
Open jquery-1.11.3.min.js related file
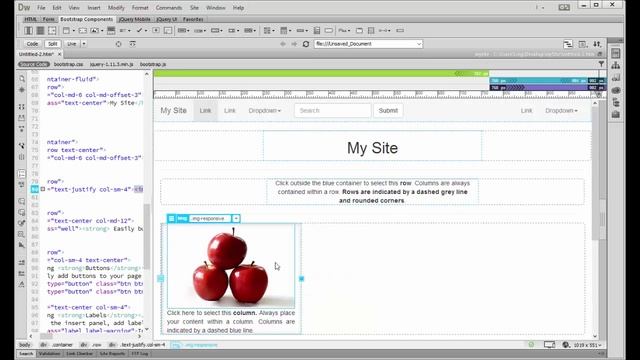pos(111,64)
